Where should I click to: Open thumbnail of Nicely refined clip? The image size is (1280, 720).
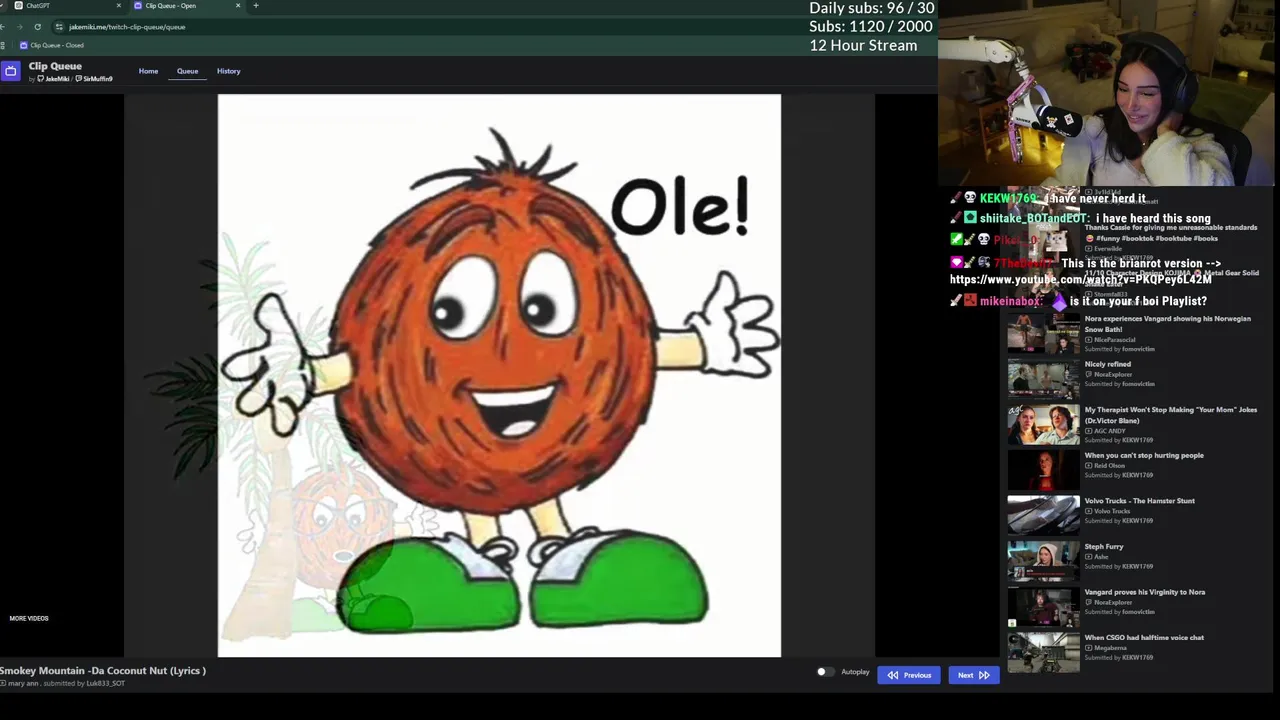(x=1043, y=379)
